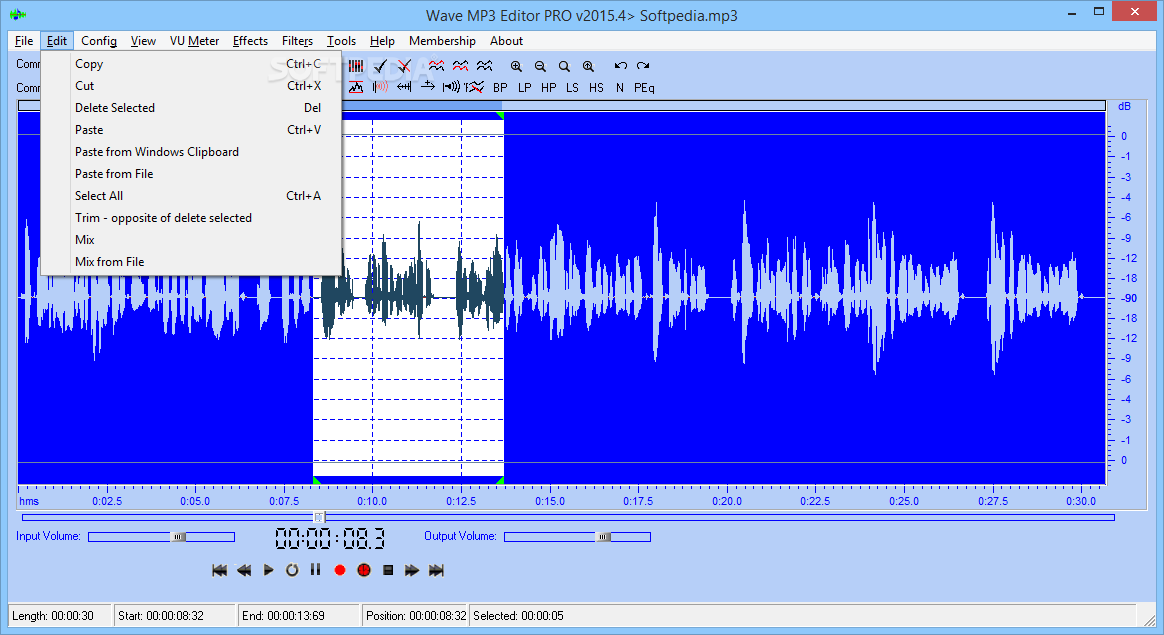This screenshot has width=1164, height=635.
Task: Select Trim - opposite of delete selected
Action: (192, 218)
